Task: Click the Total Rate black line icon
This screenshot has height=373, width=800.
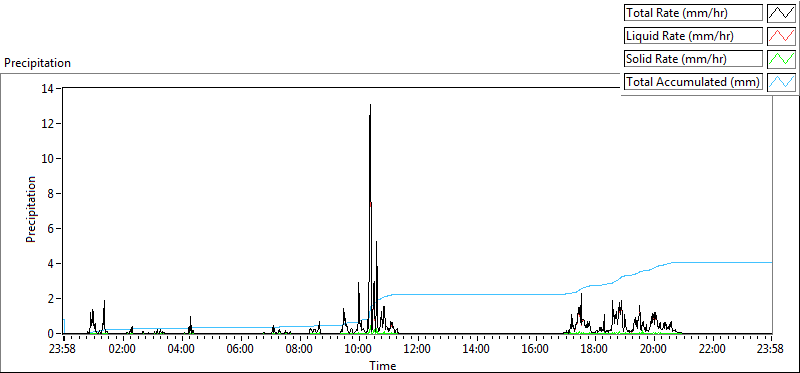Action: [781, 13]
